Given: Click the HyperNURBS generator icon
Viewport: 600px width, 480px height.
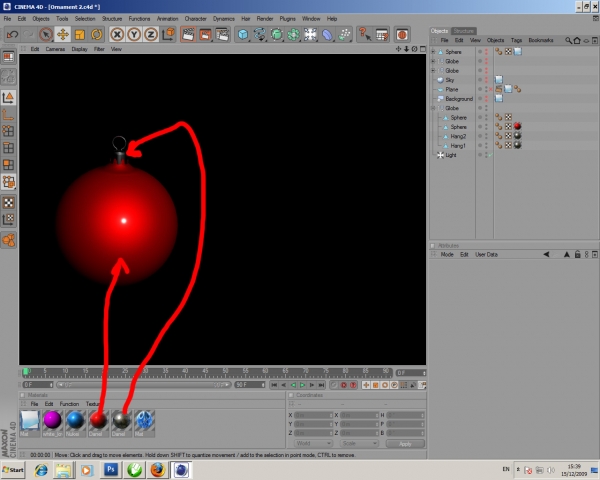Looking at the screenshot, I should tap(276, 34).
